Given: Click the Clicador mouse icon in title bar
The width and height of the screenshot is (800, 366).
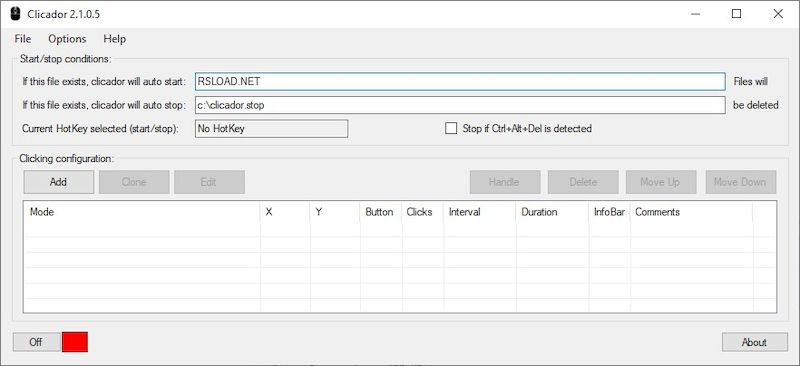Looking at the screenshot, I should [15, 14].
